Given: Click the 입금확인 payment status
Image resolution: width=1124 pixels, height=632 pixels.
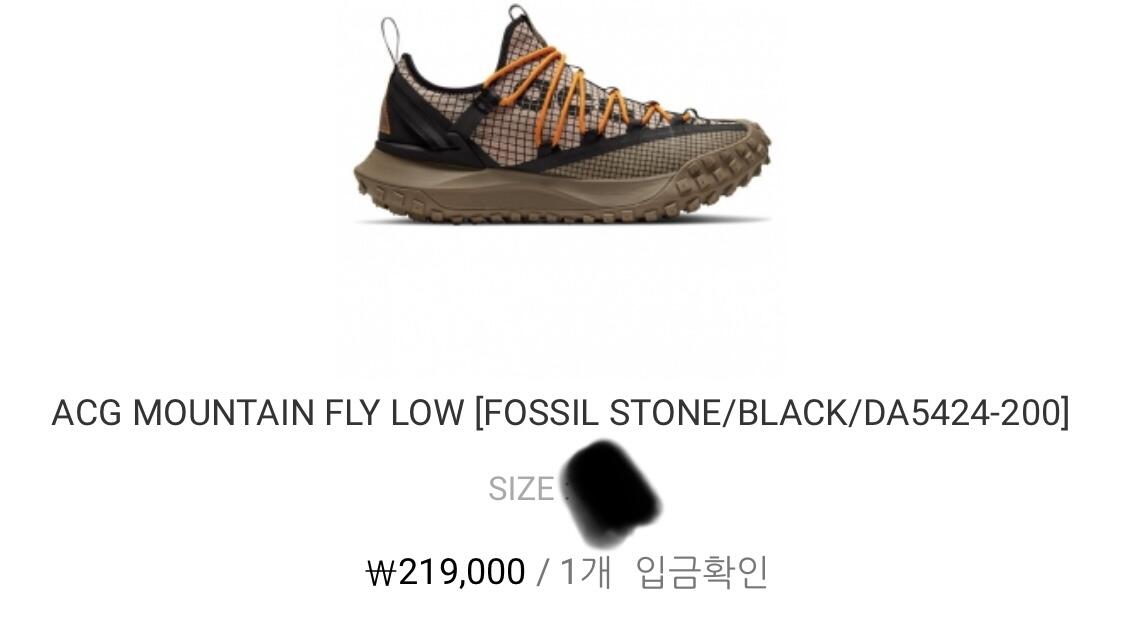Looking at the screenshot, I should [x=702, y=572].
